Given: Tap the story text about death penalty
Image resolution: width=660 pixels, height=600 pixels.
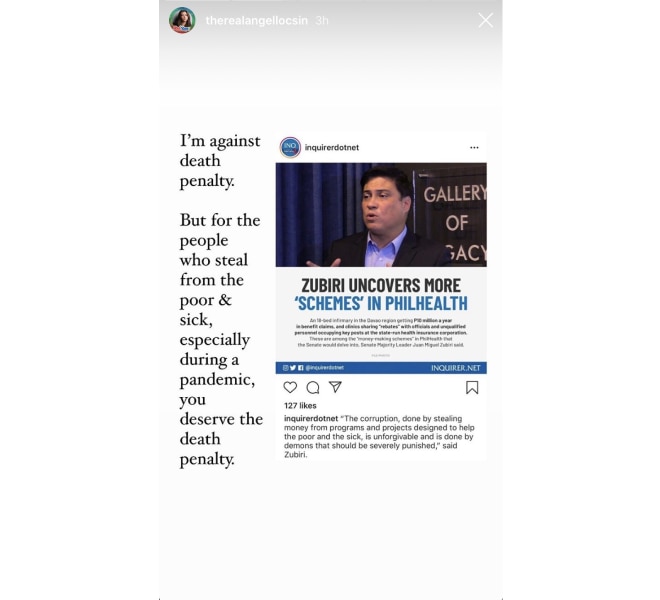Looking at the screenshot, I should point(221,300).
